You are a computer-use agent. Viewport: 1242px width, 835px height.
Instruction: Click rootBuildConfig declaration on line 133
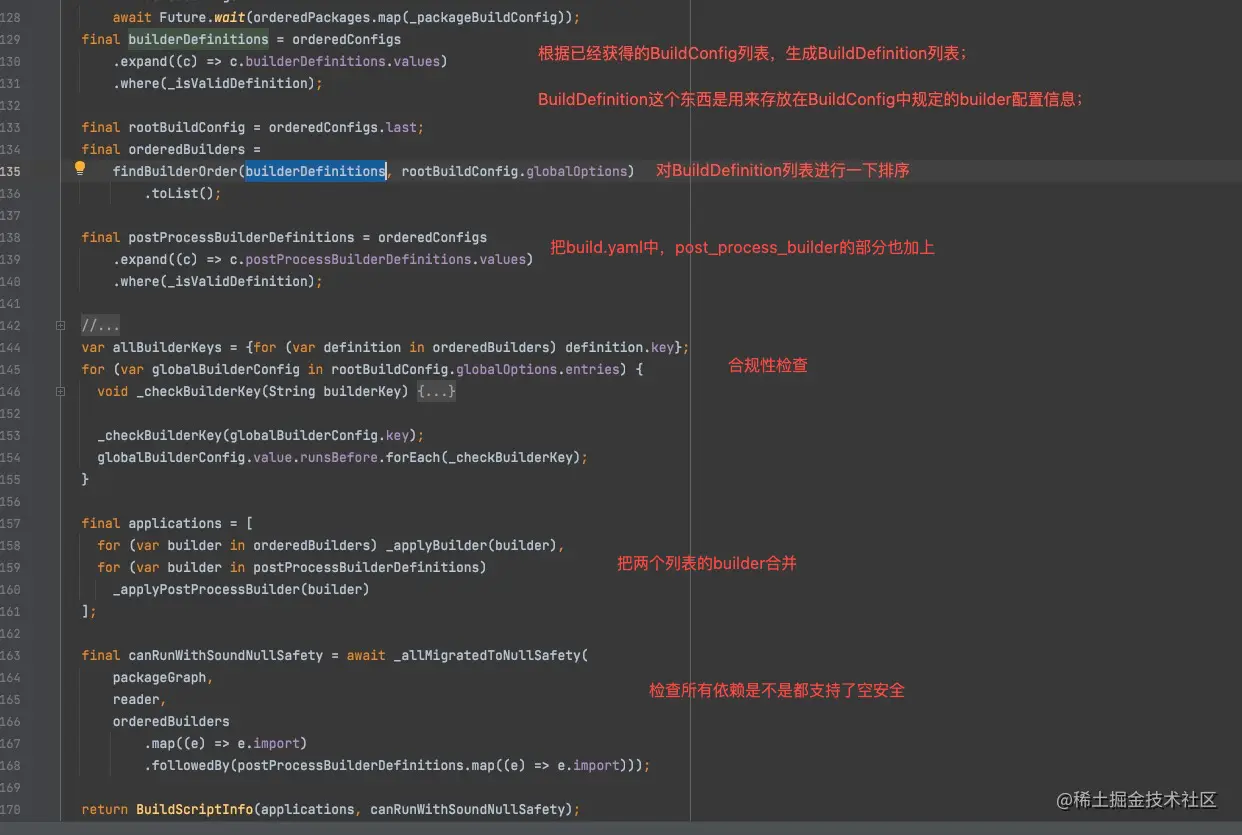(x=186, y=127)
